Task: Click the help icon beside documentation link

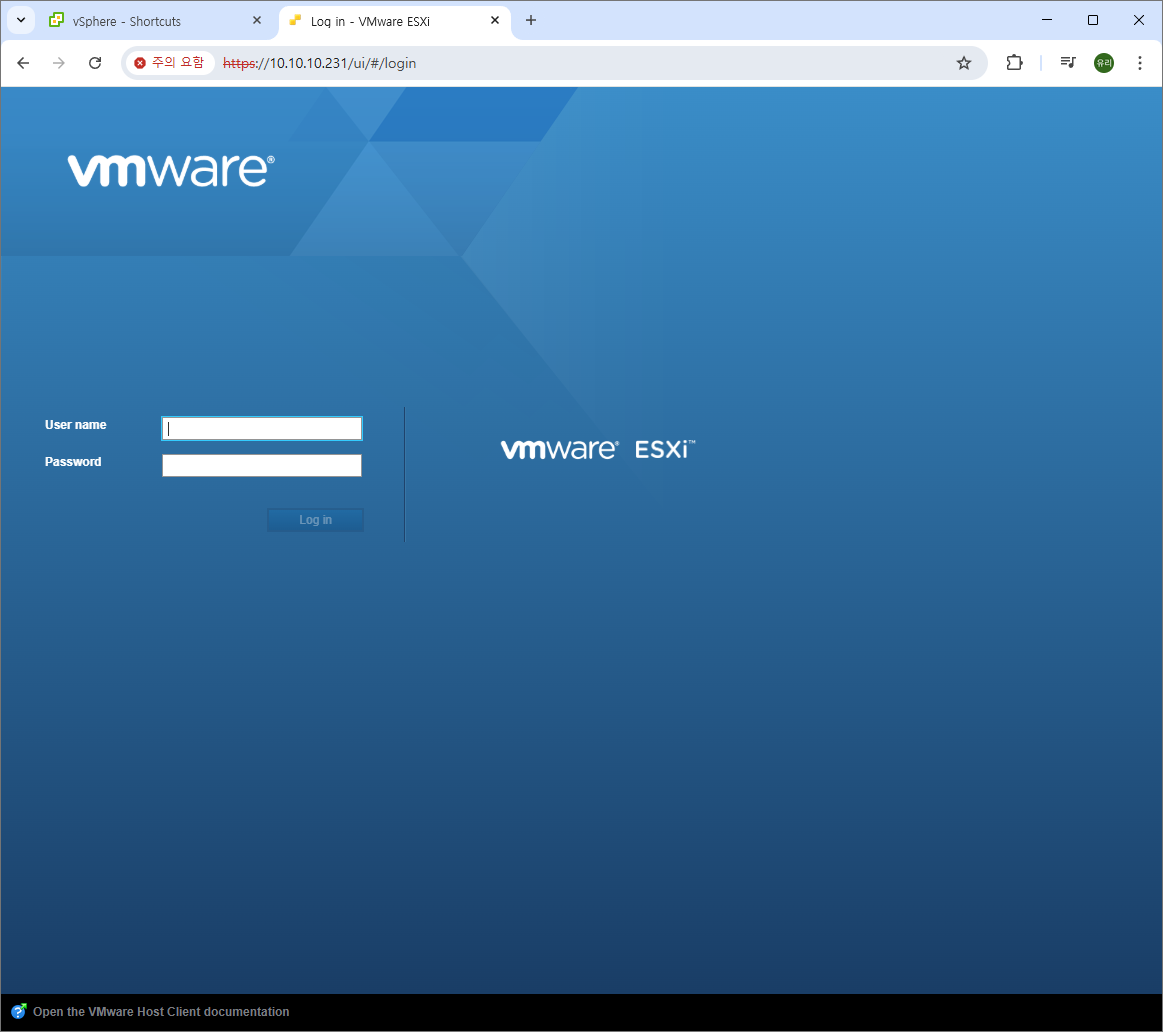Action: [x=19, y=1011]
